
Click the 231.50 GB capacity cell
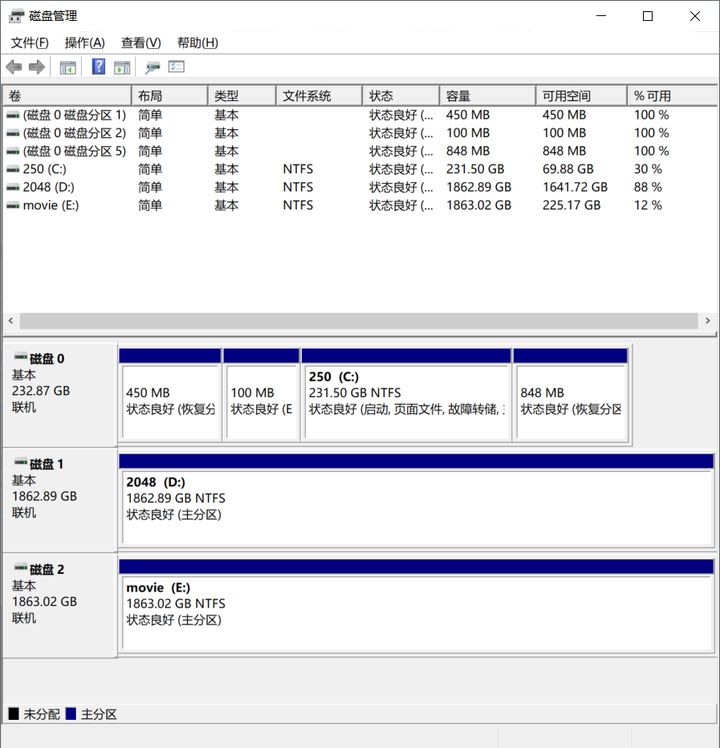[475, 169]
